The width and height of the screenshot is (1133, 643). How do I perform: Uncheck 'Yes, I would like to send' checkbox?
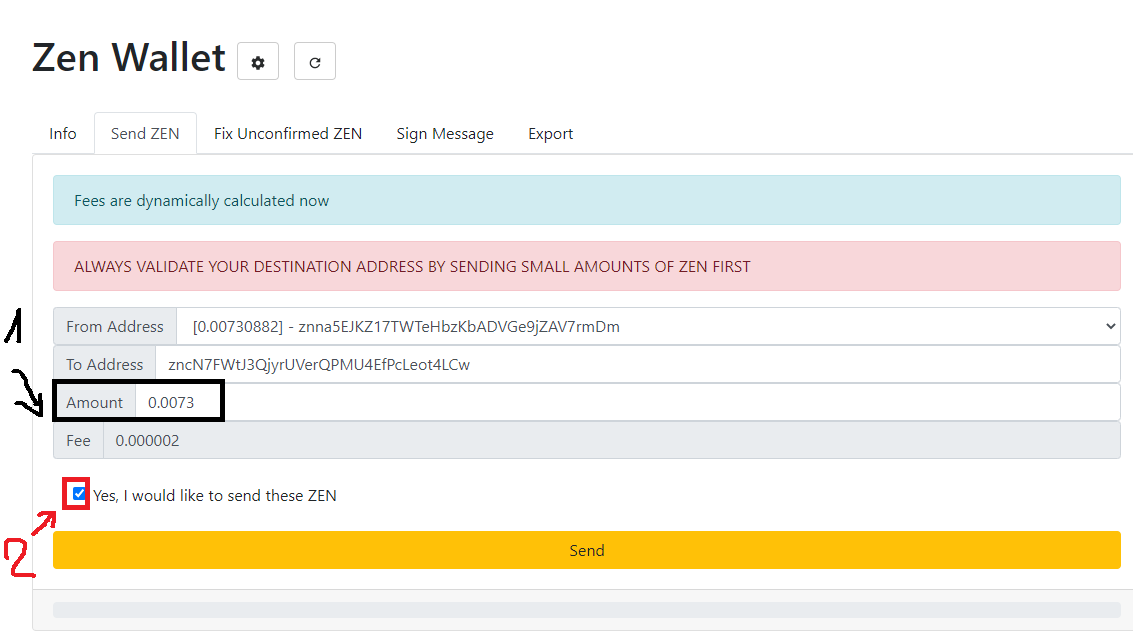[x=79, y=494]
